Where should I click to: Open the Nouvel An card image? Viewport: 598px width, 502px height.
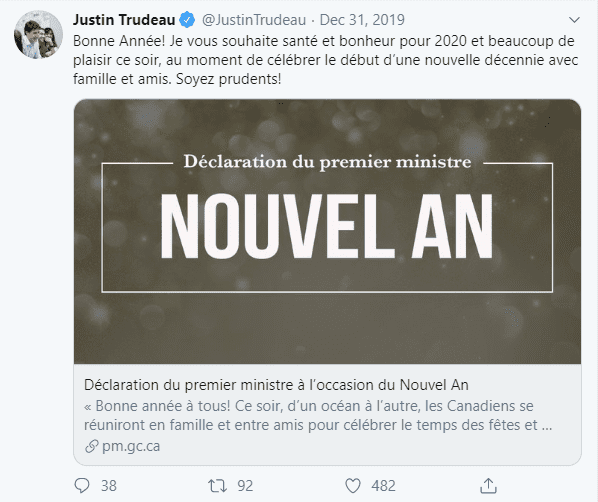tap(328, 231)
